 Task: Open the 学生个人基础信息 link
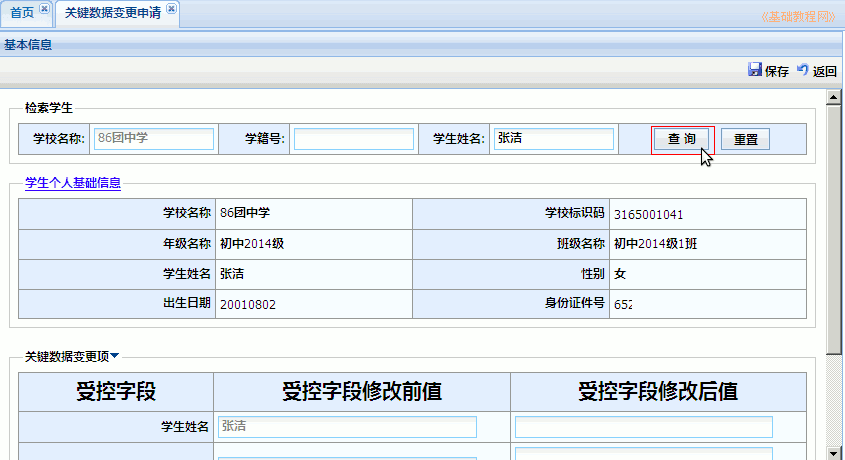(73, 183)
